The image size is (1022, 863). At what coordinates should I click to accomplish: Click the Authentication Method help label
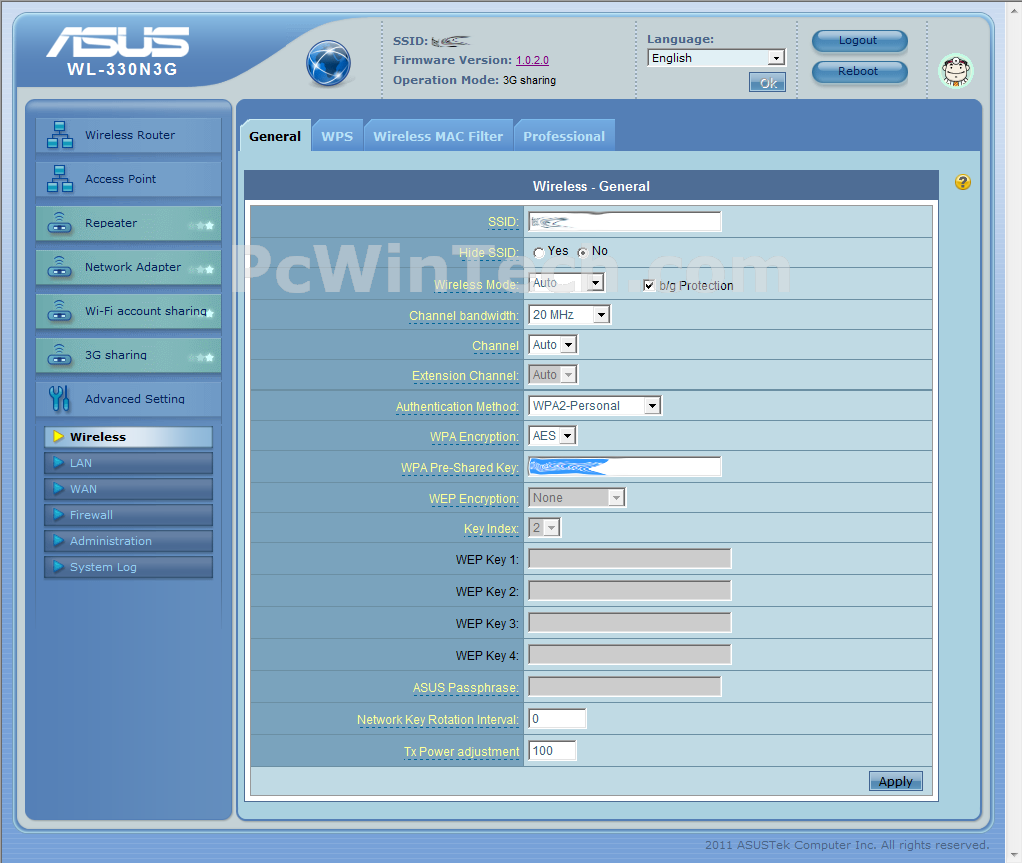(x=457, y=407)
